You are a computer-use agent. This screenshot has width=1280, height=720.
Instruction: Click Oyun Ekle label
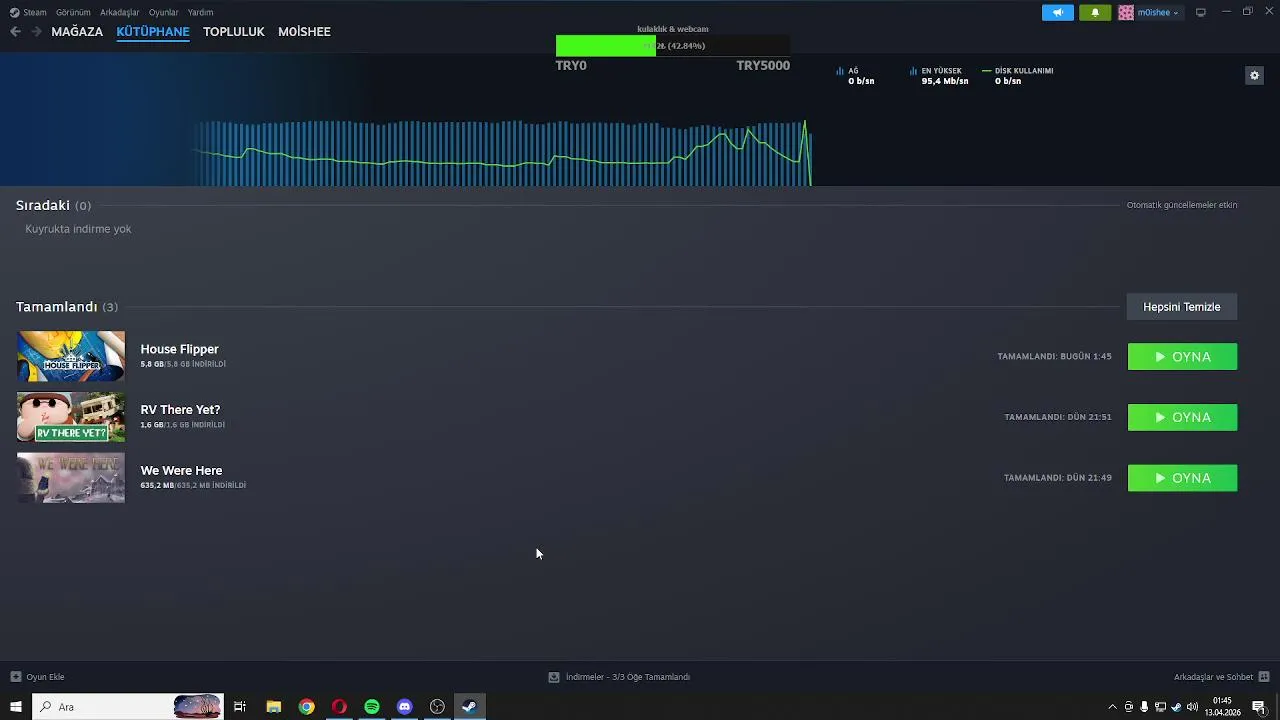click(45, 677)
